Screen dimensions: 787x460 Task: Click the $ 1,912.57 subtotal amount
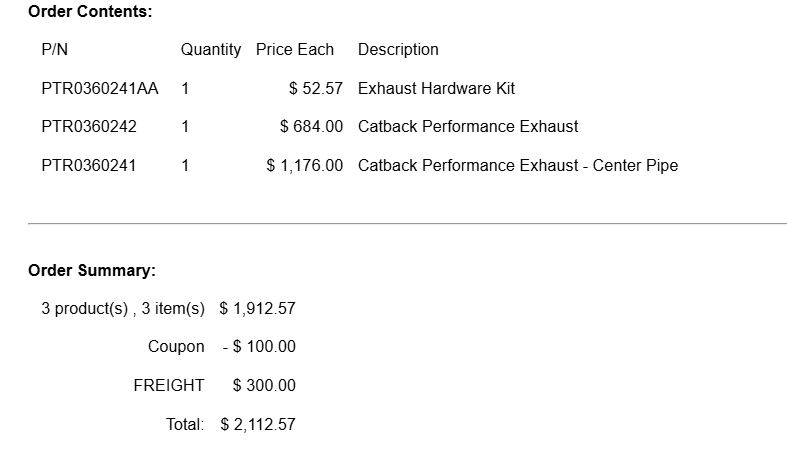pos(257,309)
